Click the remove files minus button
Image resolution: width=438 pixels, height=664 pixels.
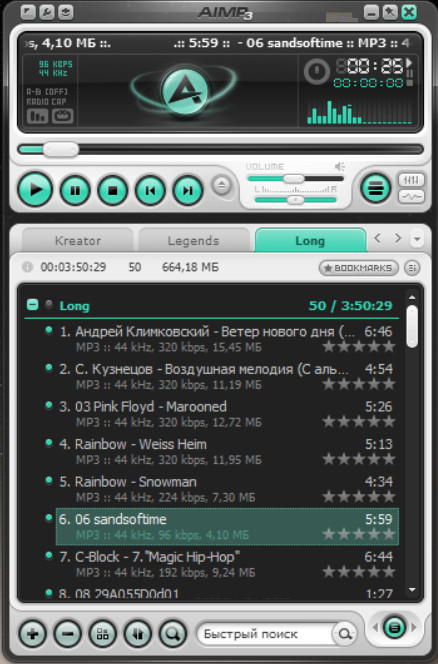[67, 634]
